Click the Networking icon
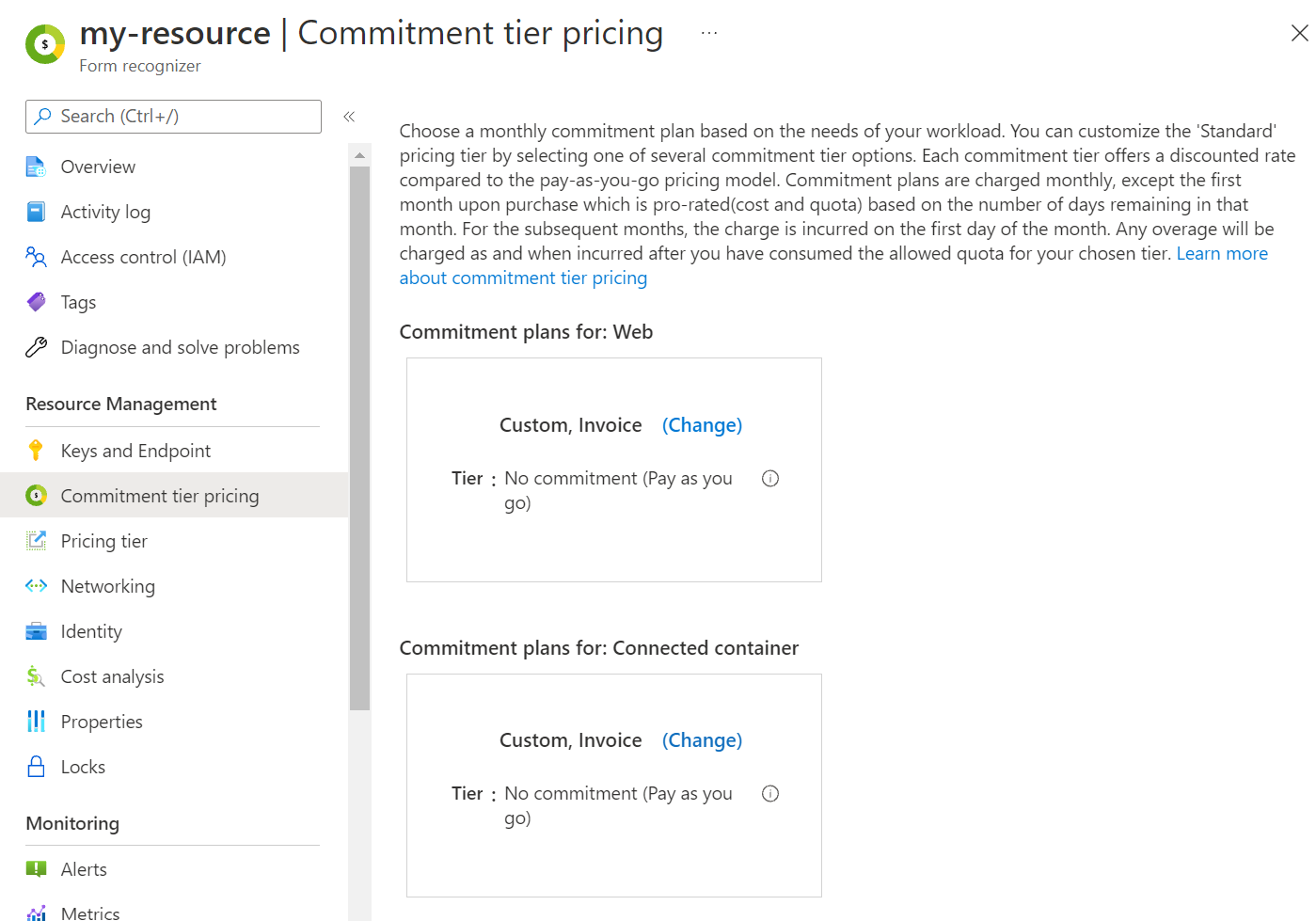This screenshot has width=1316, height=921. click(36, 586)
